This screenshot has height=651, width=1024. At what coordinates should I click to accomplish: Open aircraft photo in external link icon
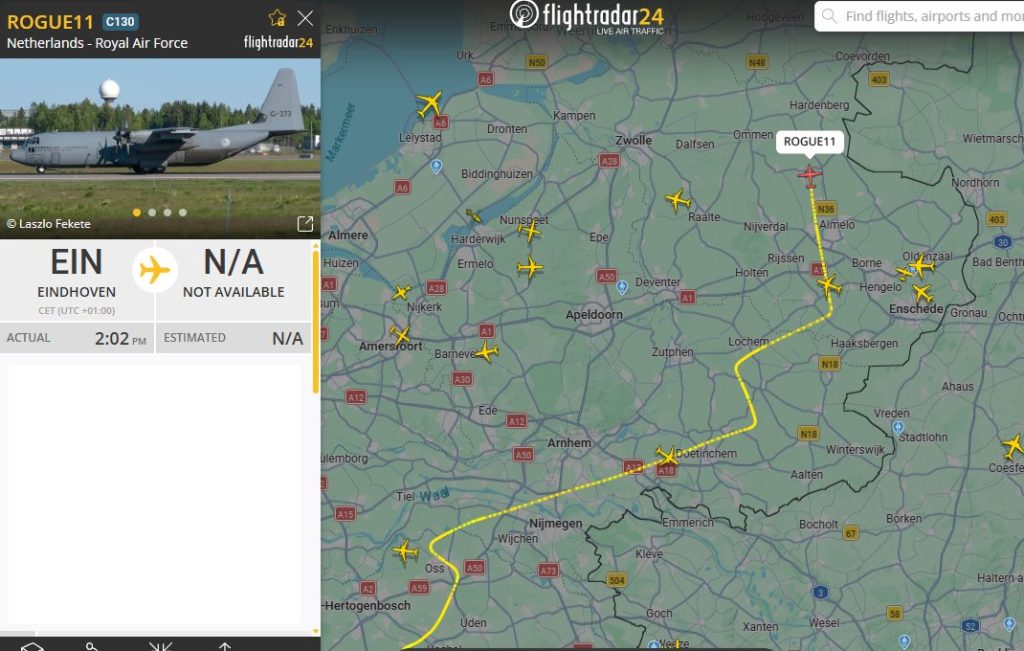[x=305, y=224]
